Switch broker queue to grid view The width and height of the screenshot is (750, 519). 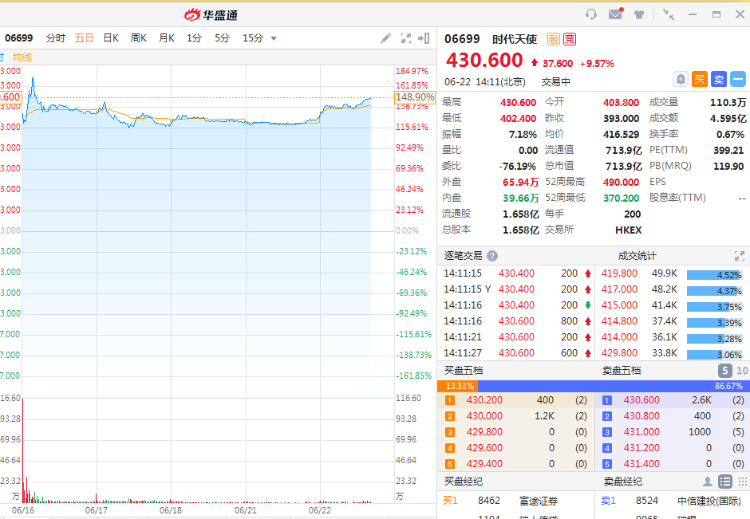pyautogui.click(x=742, y=481)
